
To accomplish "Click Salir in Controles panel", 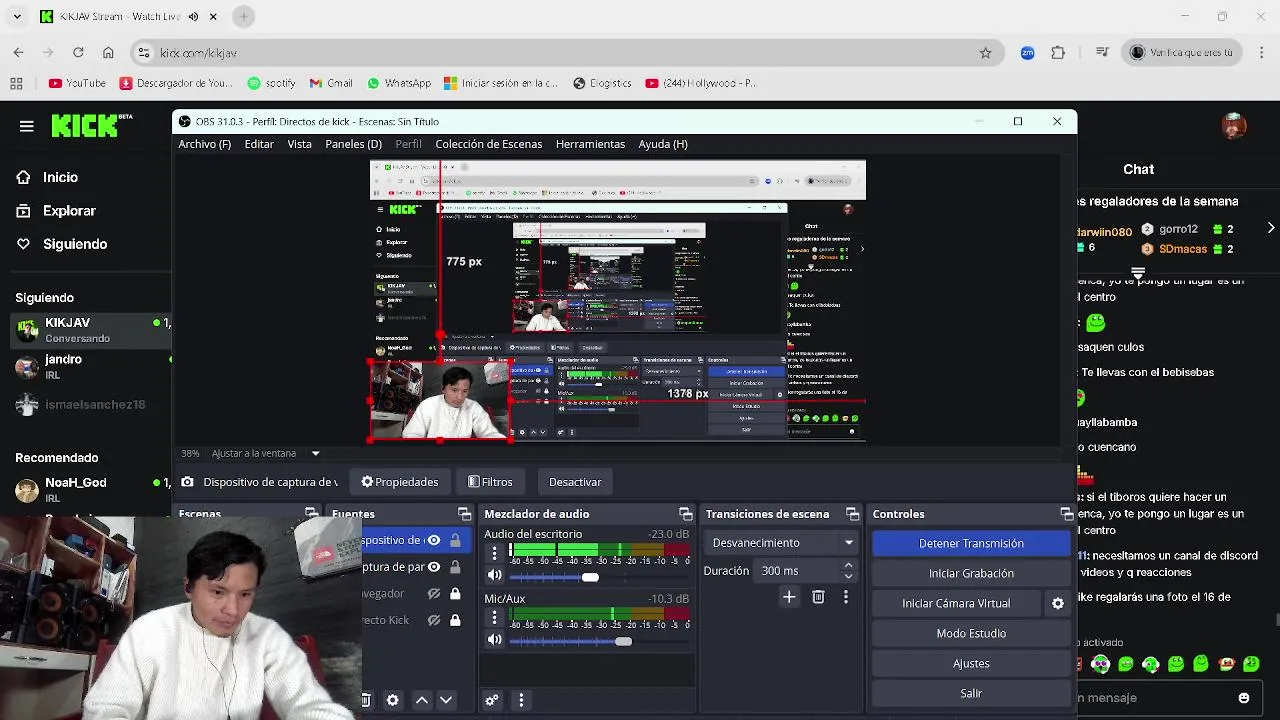I will (x=971, y=693).
